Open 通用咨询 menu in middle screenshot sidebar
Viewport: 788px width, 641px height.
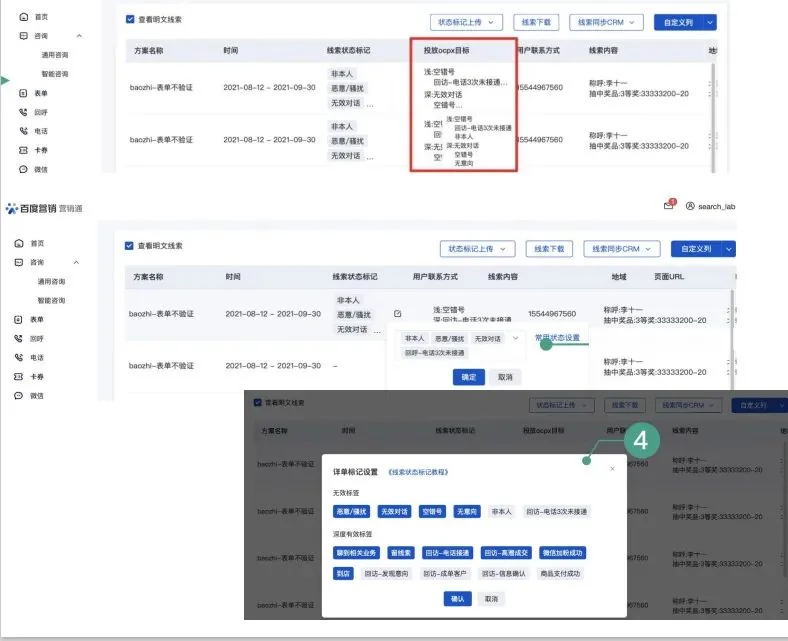(51, 282)
